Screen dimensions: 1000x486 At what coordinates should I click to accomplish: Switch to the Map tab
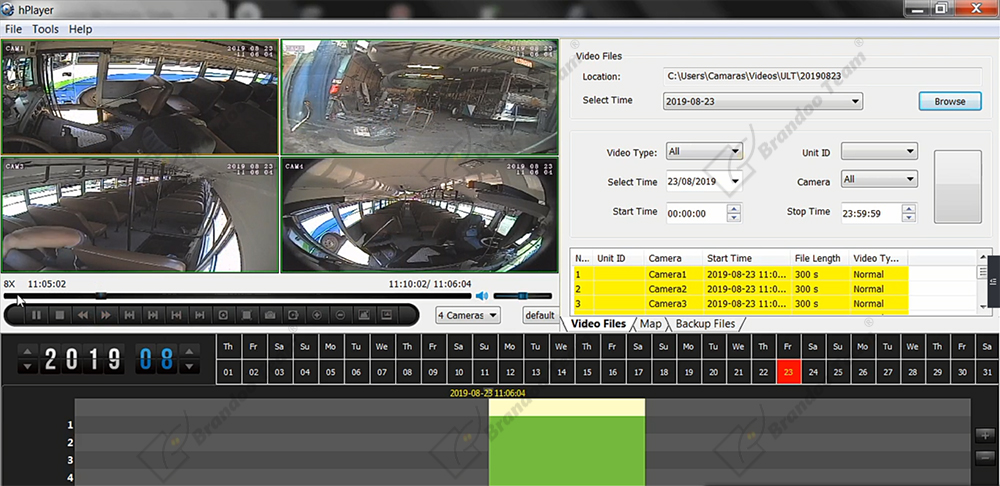tap(651, 324)
